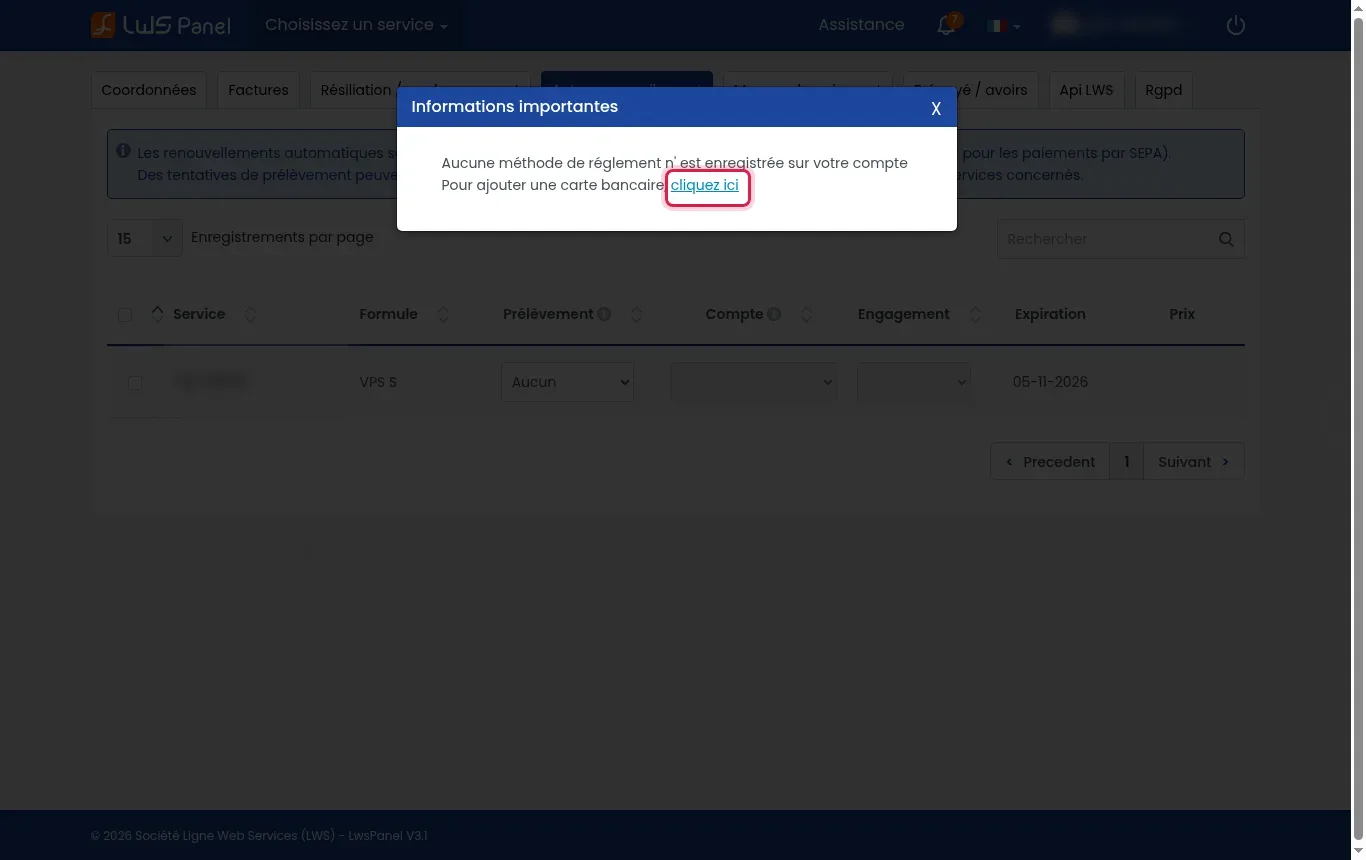Click the Prélèvement info icon

(604, 314)
